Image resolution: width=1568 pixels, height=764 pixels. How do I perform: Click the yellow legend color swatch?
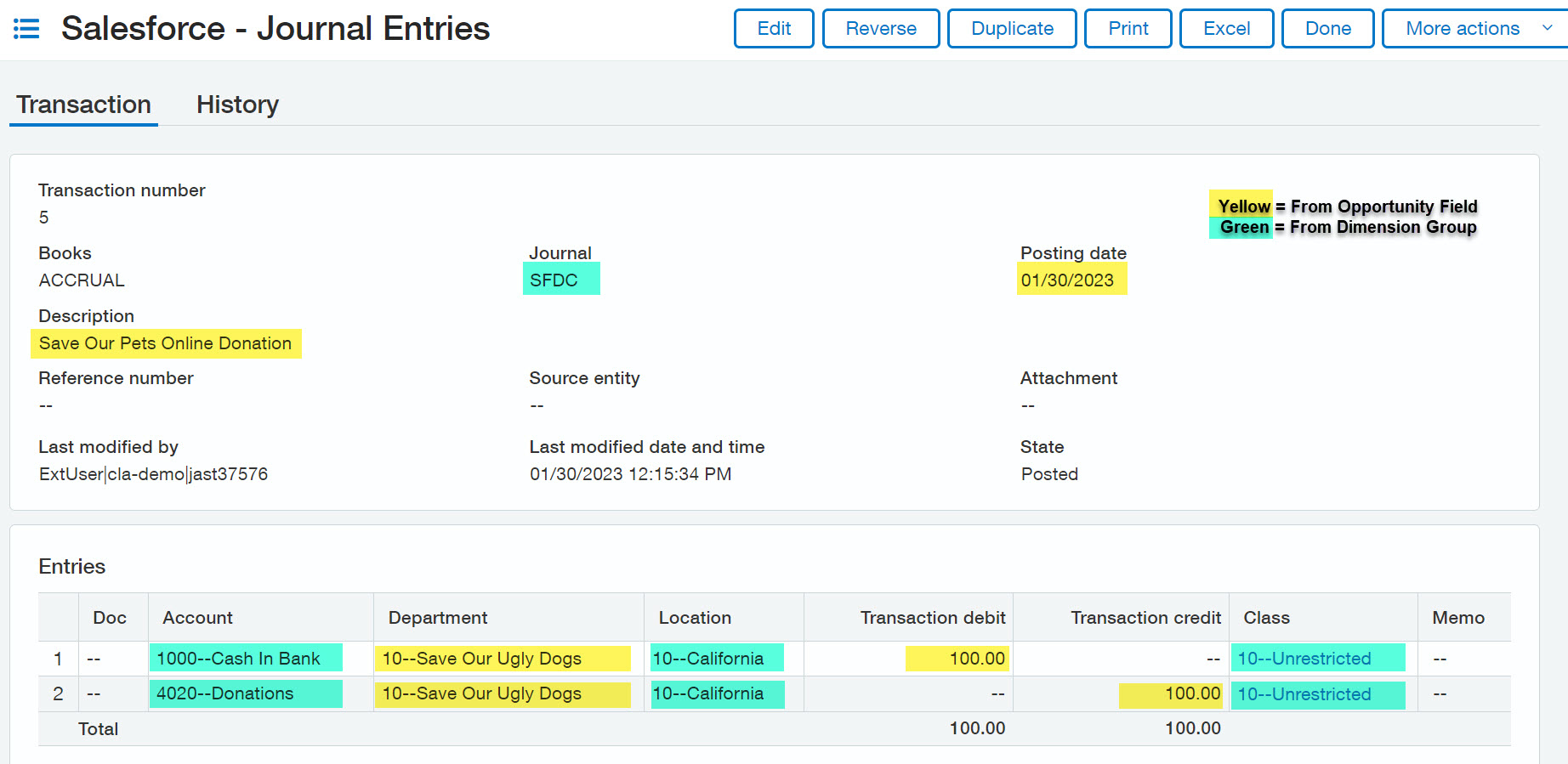coord(1241,206)
